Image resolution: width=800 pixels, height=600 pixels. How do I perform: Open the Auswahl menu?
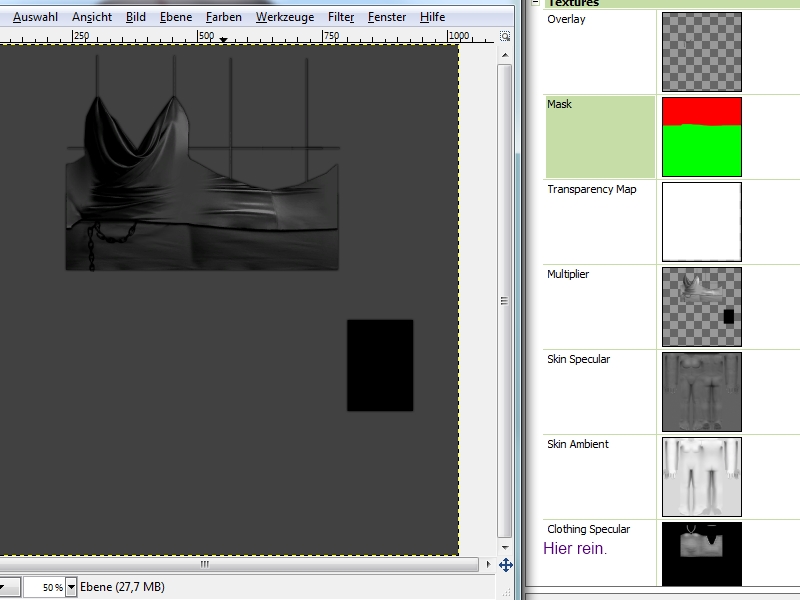[33, 17]
